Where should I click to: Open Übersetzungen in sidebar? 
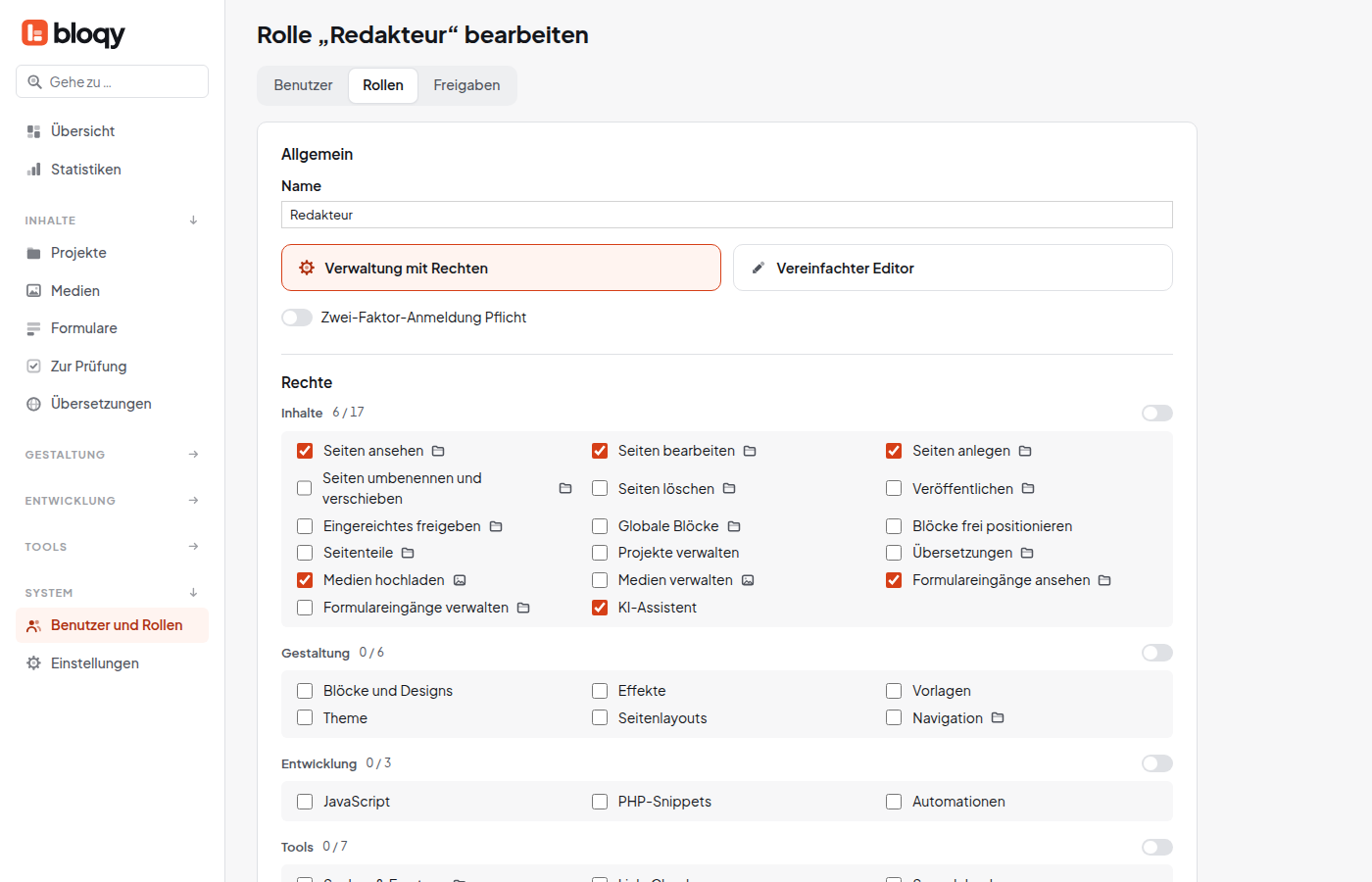(x=112, y=404)
